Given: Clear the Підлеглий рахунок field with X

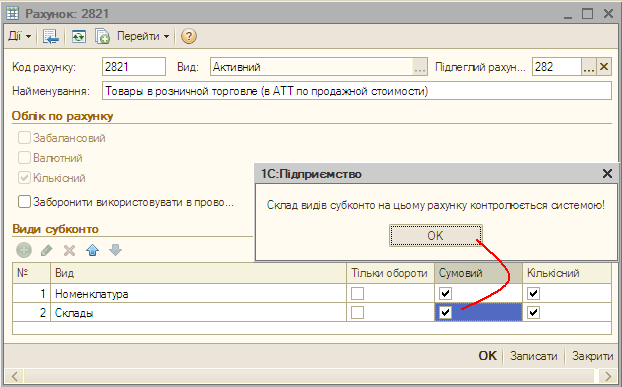Looking at the screenshot, I should coord(604,67).
